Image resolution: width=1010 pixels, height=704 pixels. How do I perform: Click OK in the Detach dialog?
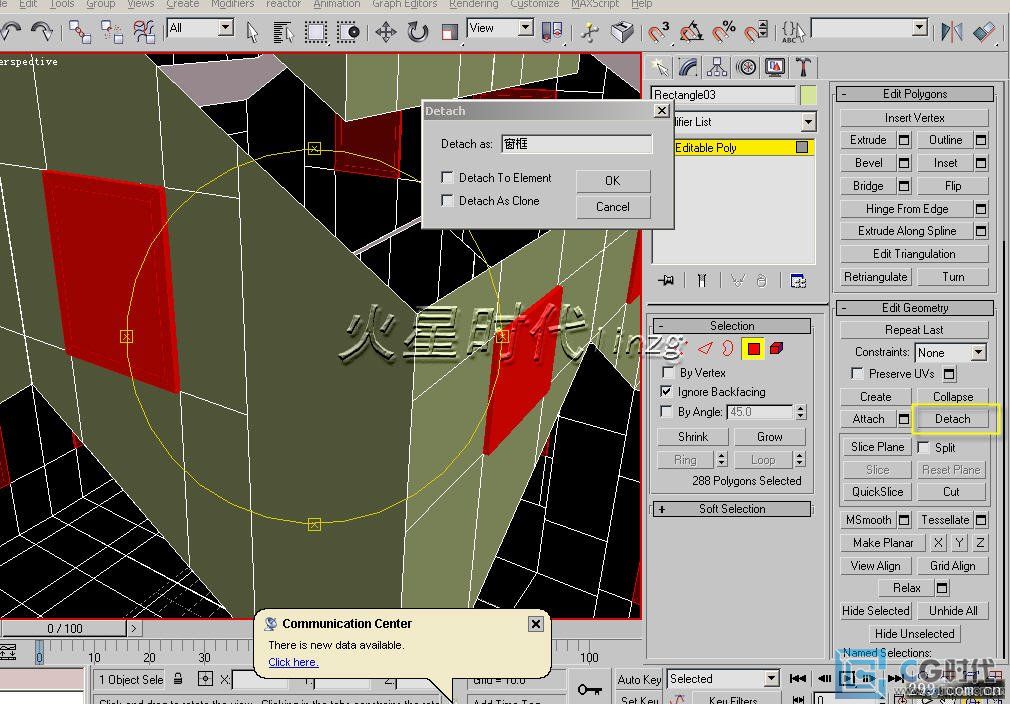pyautogui.click(x=612, y=181)
